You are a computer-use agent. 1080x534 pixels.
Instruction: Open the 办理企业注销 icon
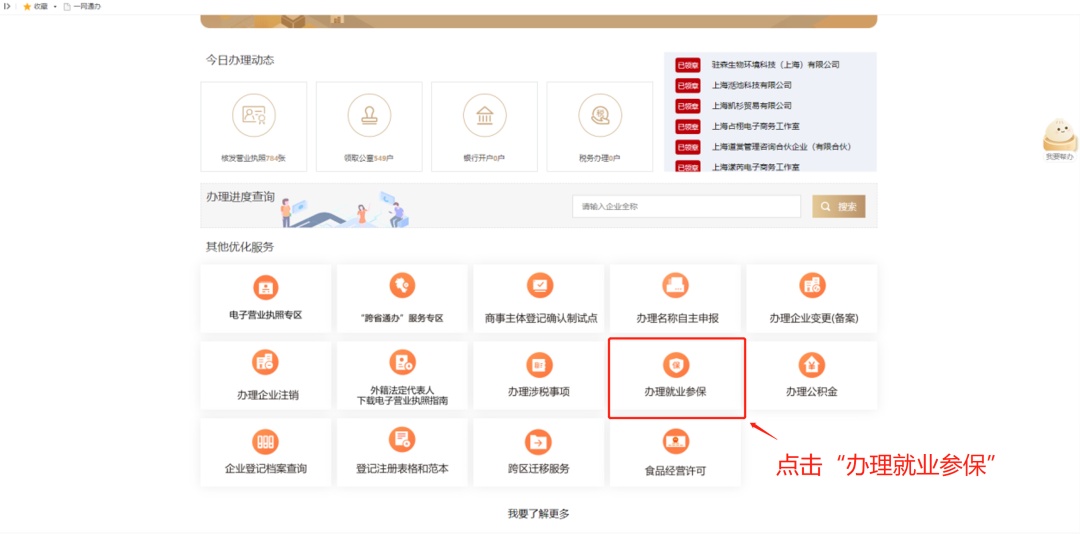click(x=265, y=363)
